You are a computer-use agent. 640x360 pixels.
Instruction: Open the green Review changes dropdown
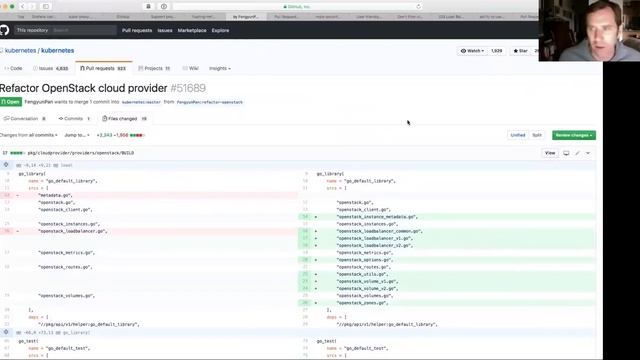(x=574, y=135)
